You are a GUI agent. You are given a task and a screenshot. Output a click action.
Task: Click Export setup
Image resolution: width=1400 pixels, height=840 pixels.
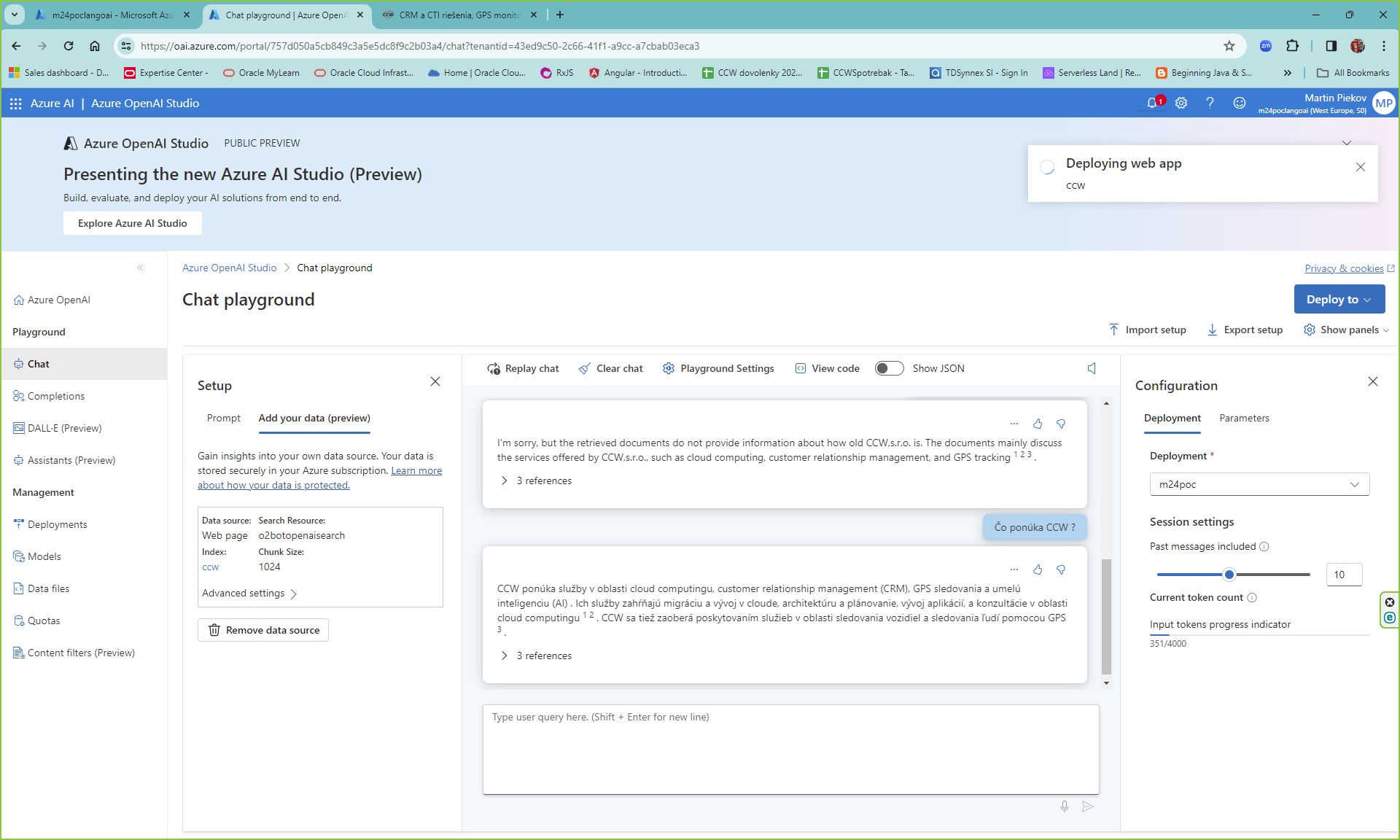click(x=1245, y=330)
